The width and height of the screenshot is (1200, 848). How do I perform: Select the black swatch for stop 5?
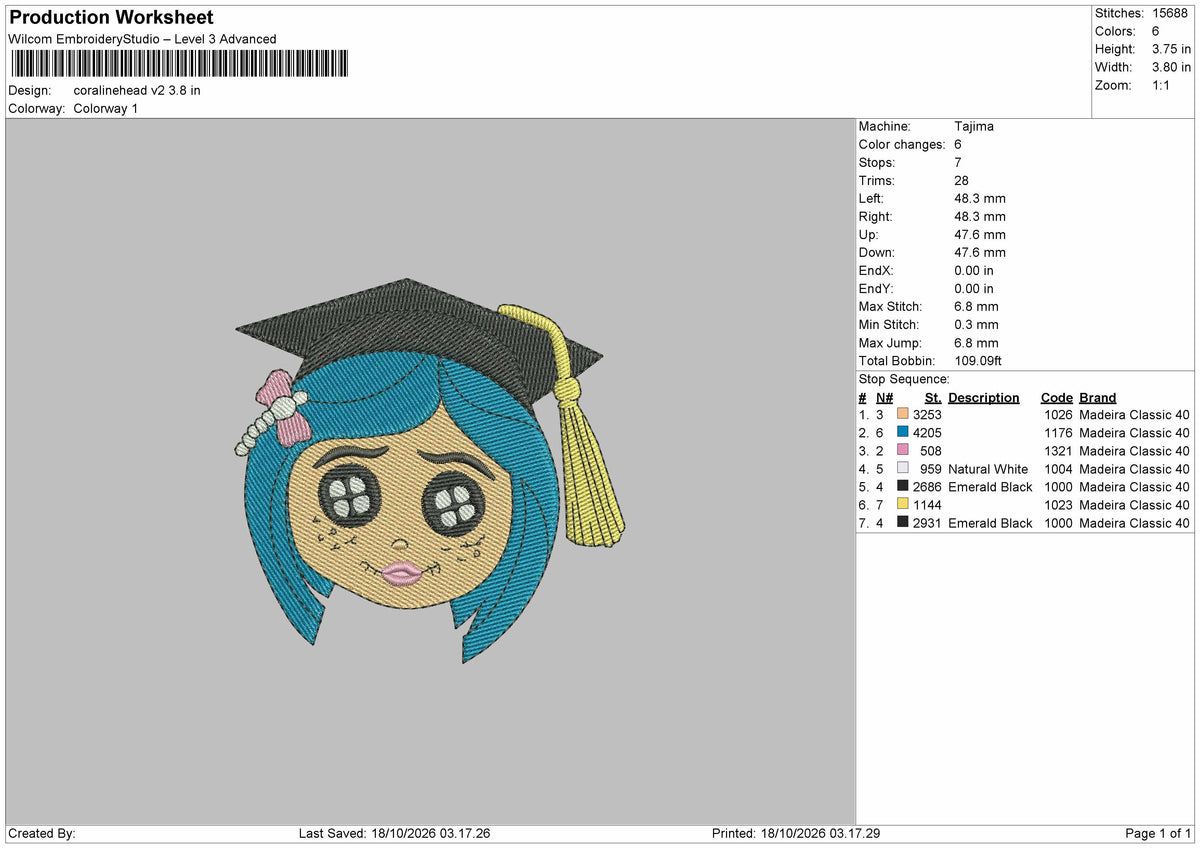click(903, 487)
